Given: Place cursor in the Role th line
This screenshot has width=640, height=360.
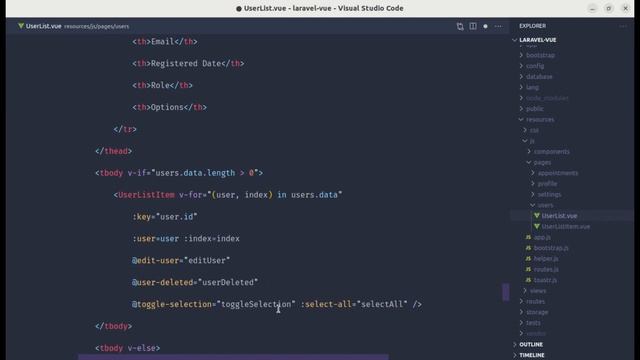Looking at the screenshot, I should click(x=162, y=85).
